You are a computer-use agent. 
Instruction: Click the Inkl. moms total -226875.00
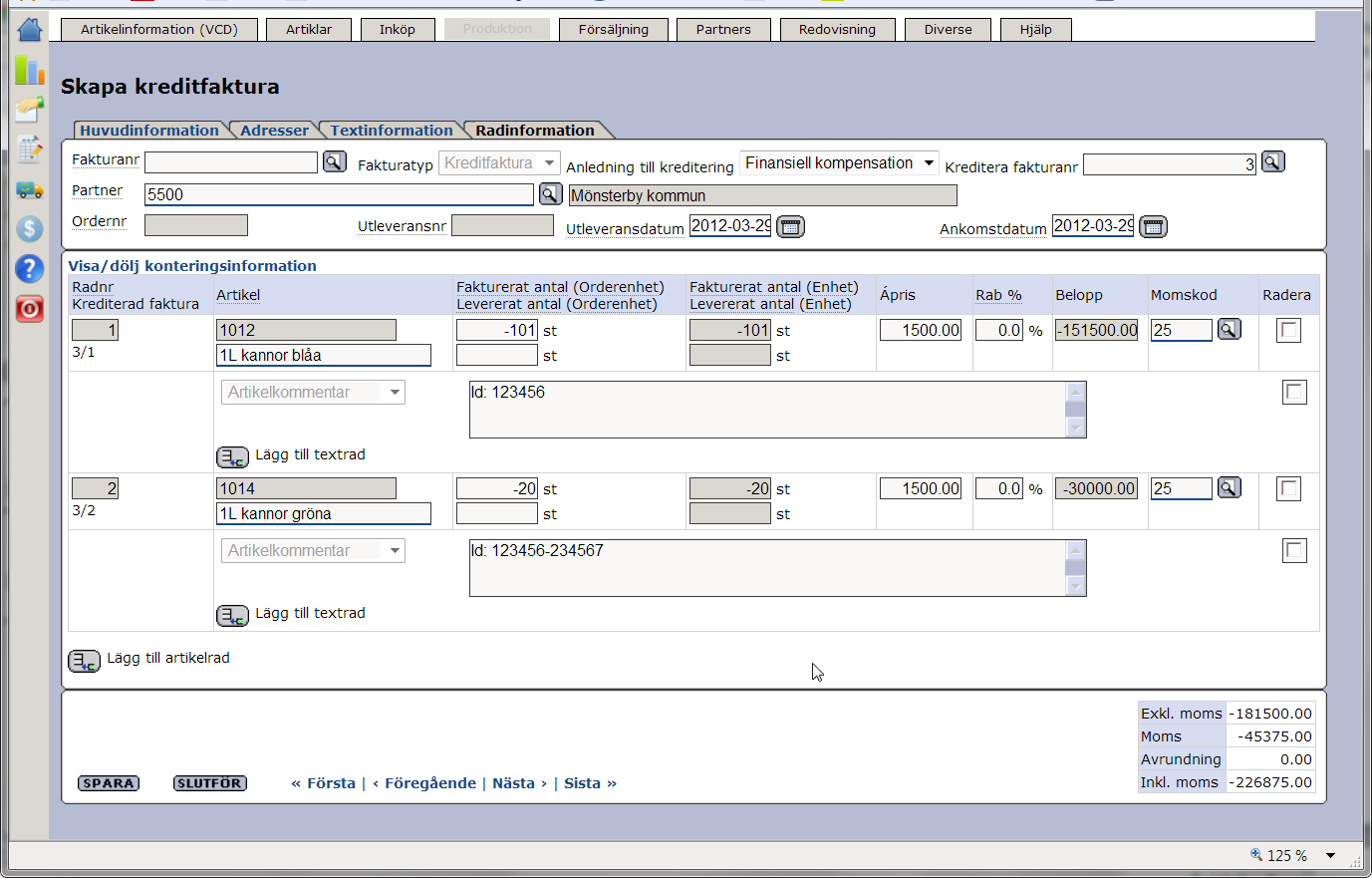tap(1270, 782)
